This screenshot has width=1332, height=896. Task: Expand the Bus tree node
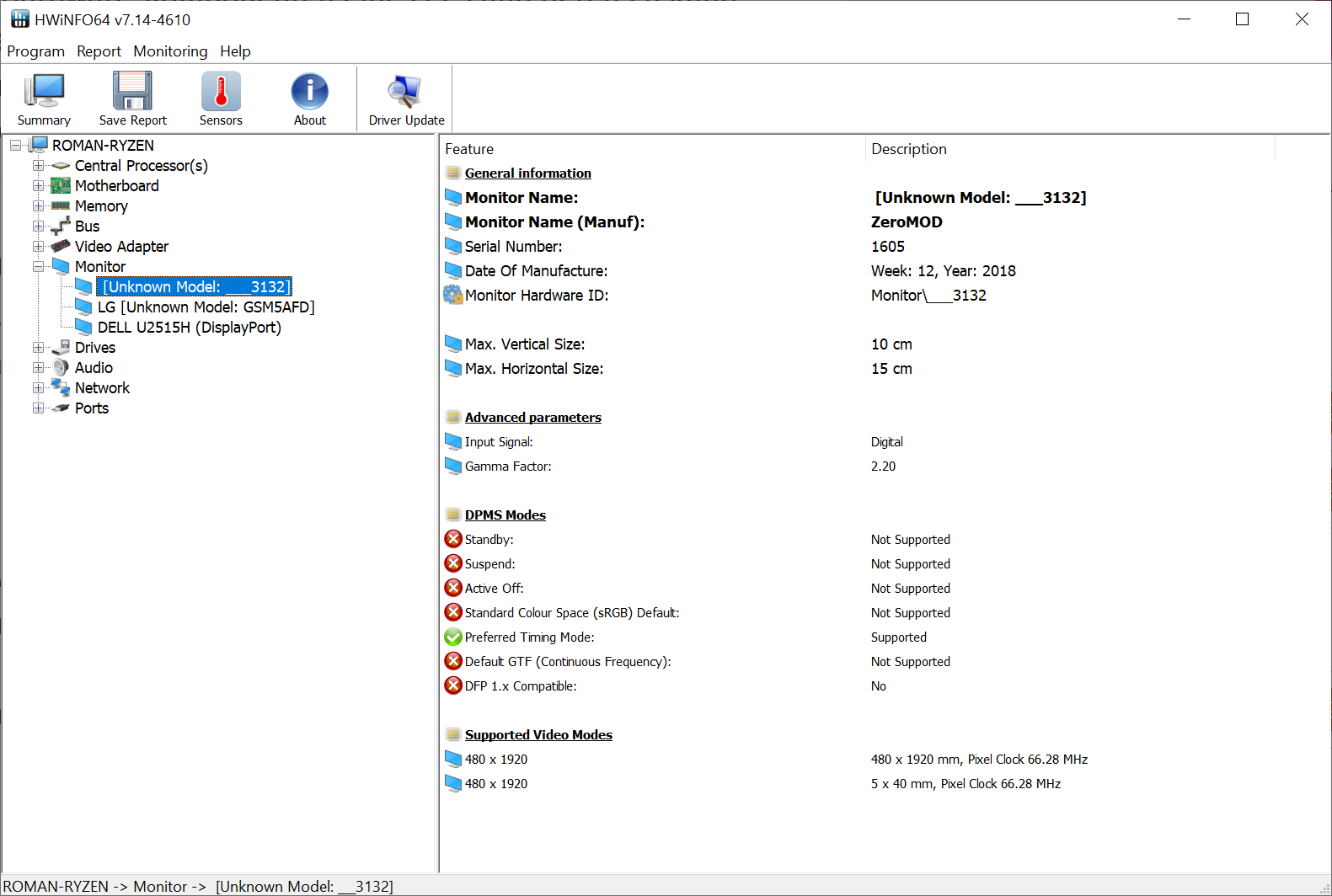coord(38,227)
